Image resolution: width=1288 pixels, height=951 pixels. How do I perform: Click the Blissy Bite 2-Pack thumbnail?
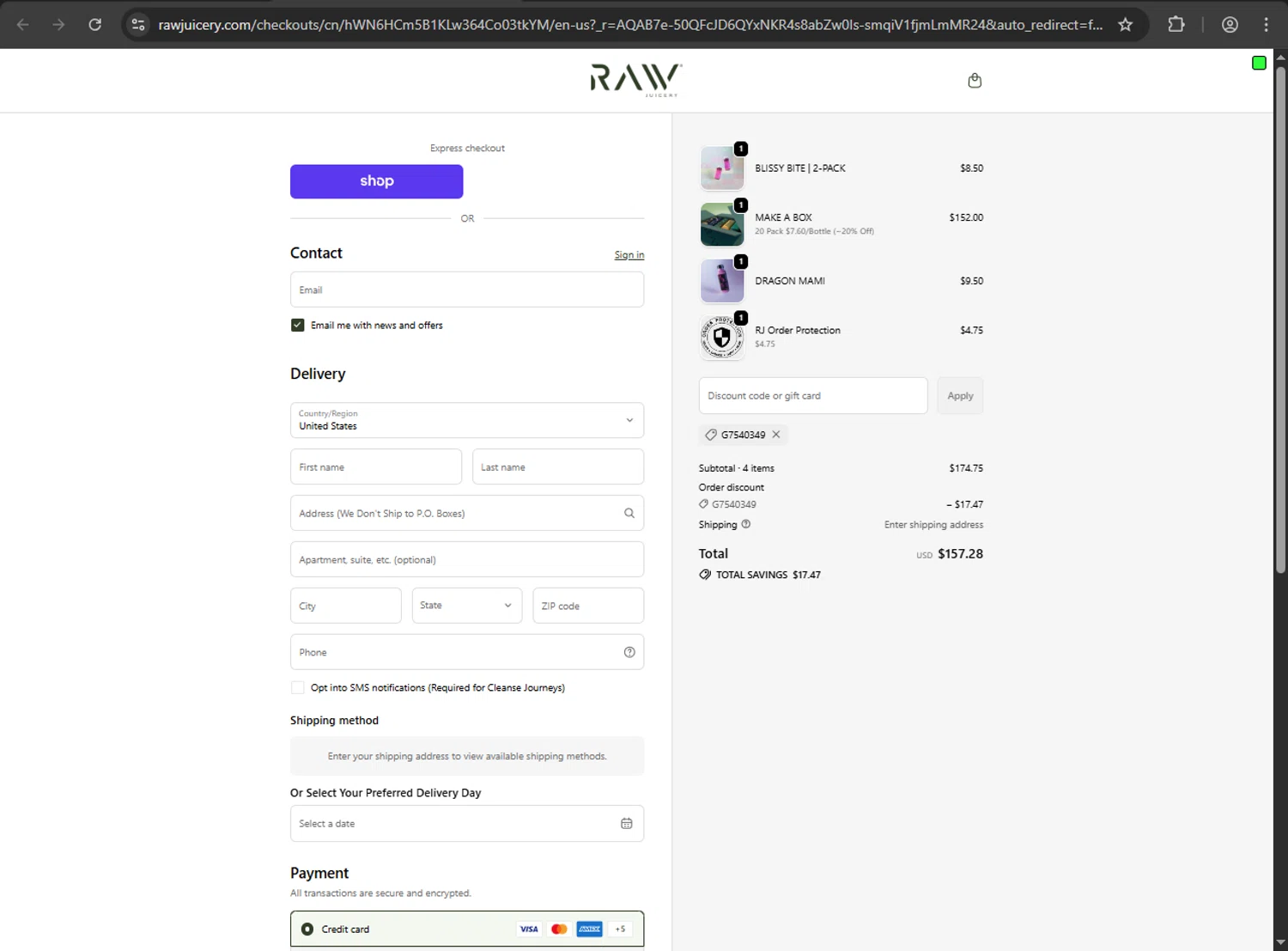tap(722, 168)
